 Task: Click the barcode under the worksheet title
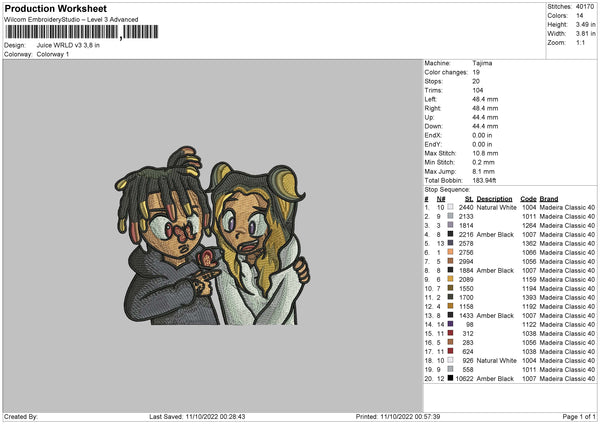(82, 32)
